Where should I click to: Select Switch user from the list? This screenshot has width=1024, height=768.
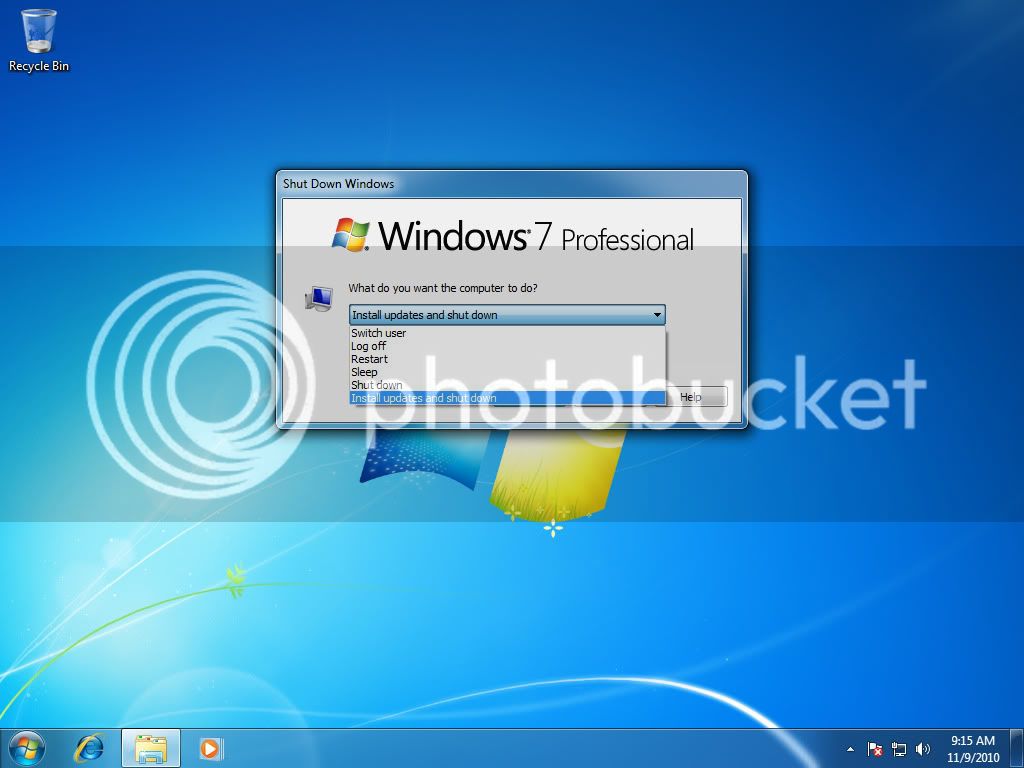(x=378, y=332)
